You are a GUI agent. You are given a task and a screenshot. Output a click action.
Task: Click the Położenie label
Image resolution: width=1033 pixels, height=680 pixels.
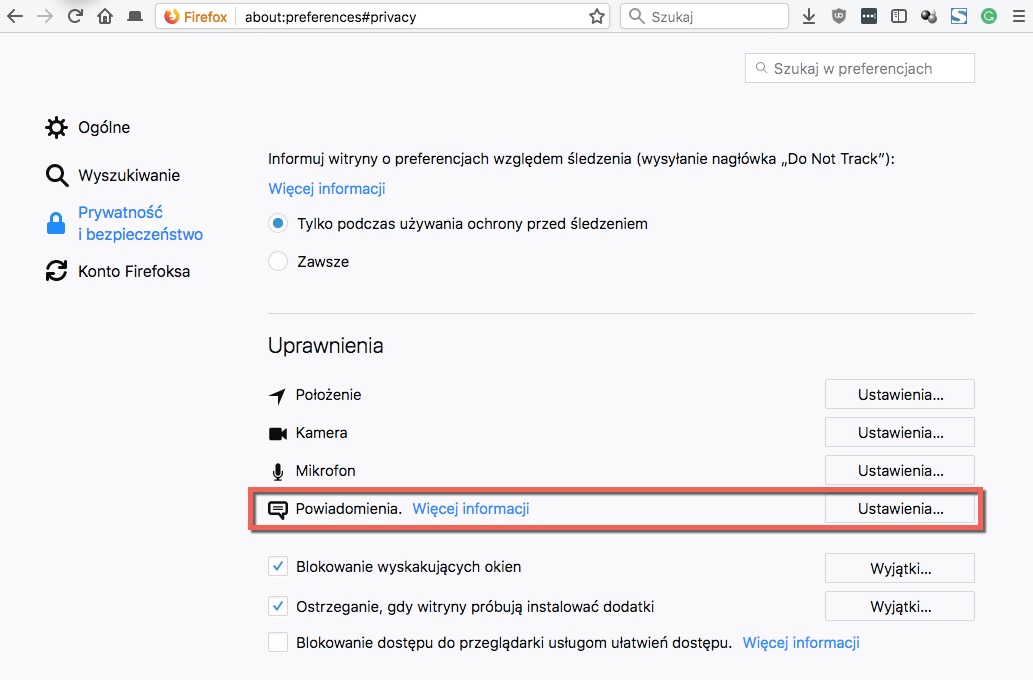coord(328,395)
